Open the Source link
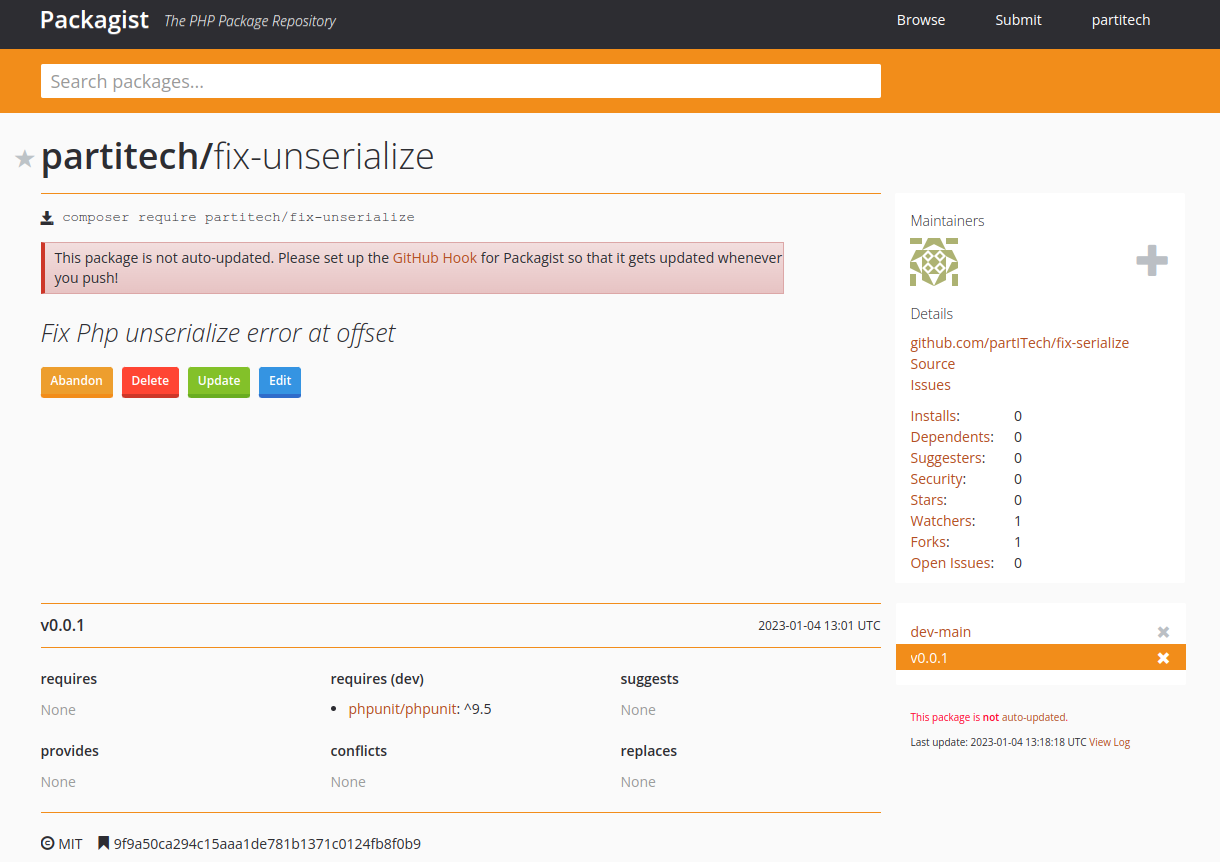 point(932,364)
